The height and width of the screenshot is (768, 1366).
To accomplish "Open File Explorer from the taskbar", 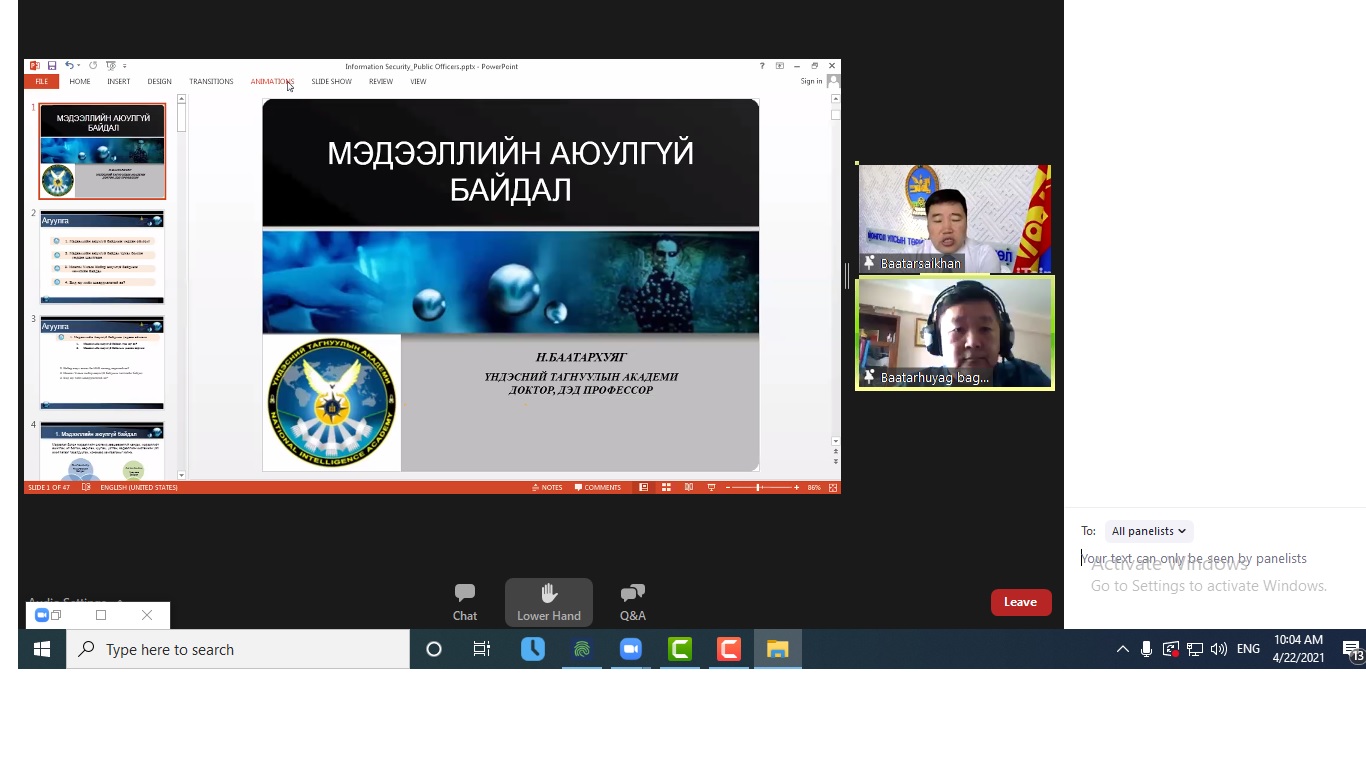I will coord(777,649).
